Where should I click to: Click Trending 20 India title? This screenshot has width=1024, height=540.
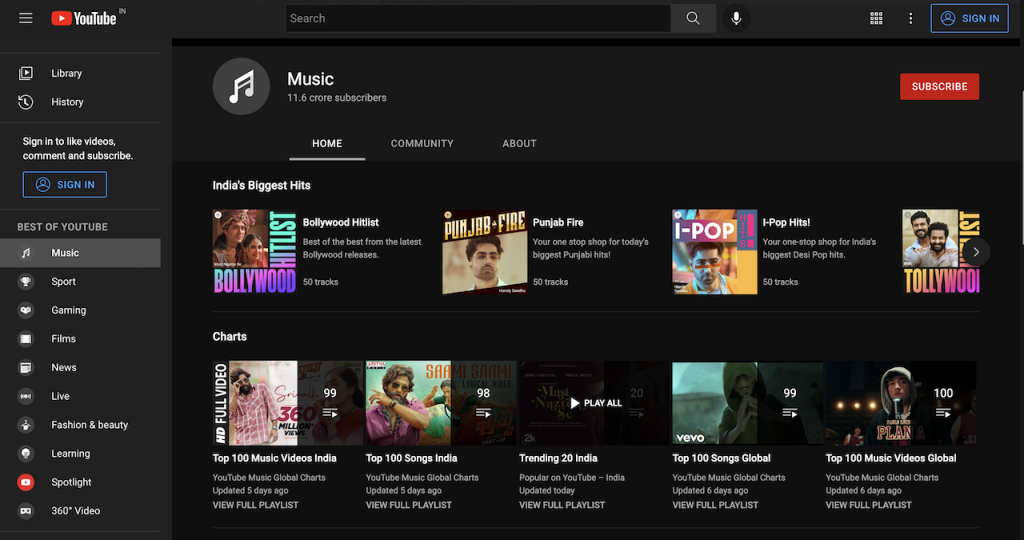tap(558, 458)
